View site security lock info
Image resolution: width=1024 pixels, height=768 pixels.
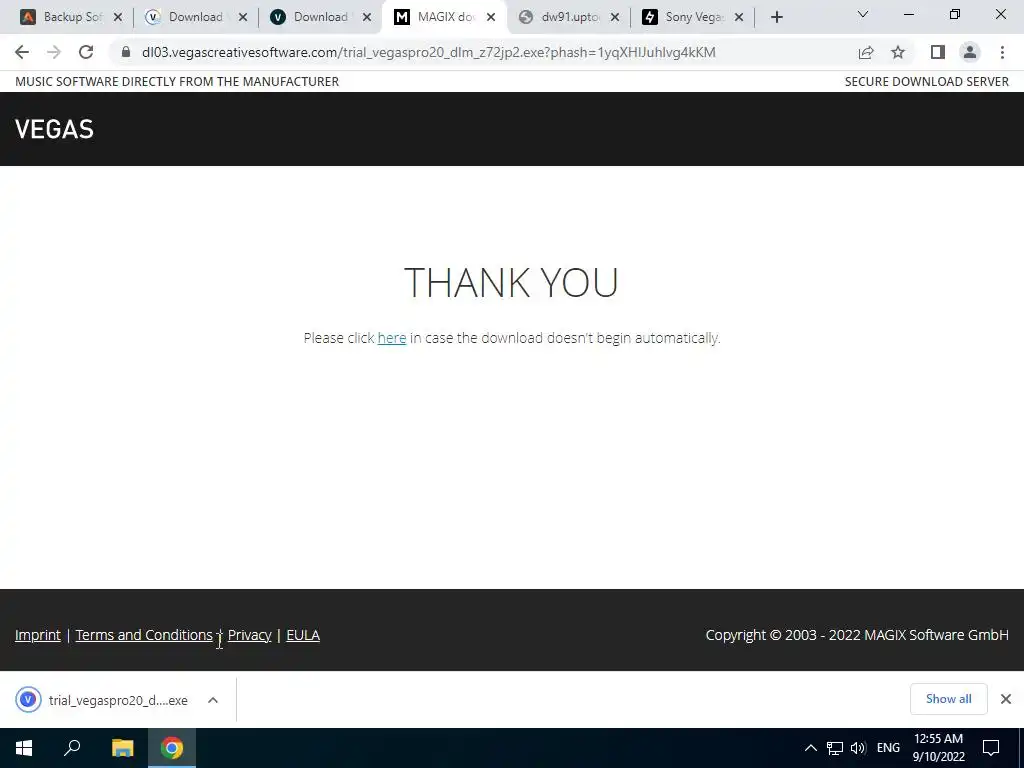(126, 52)
